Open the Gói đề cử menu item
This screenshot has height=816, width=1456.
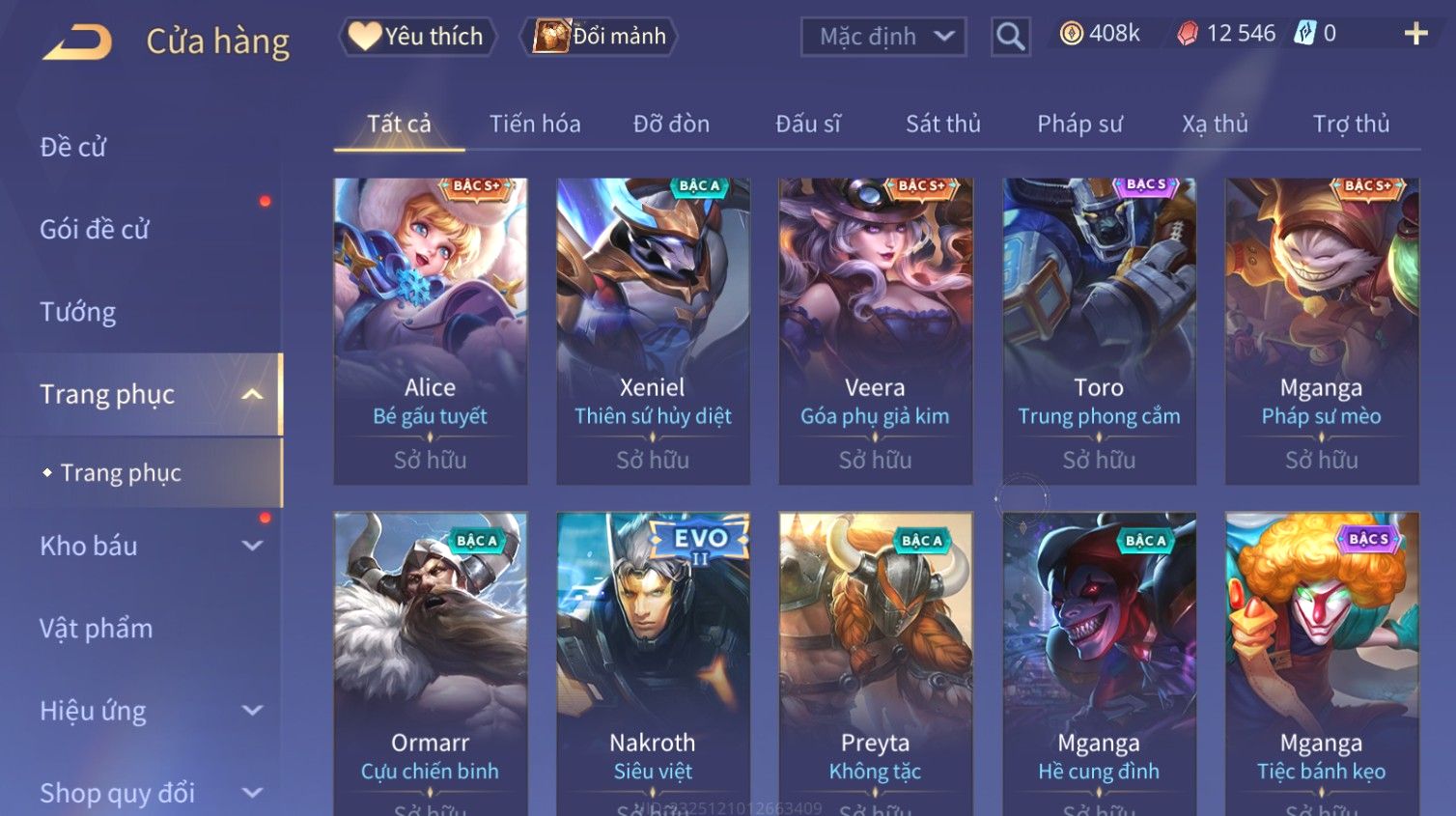click(95, 230)
